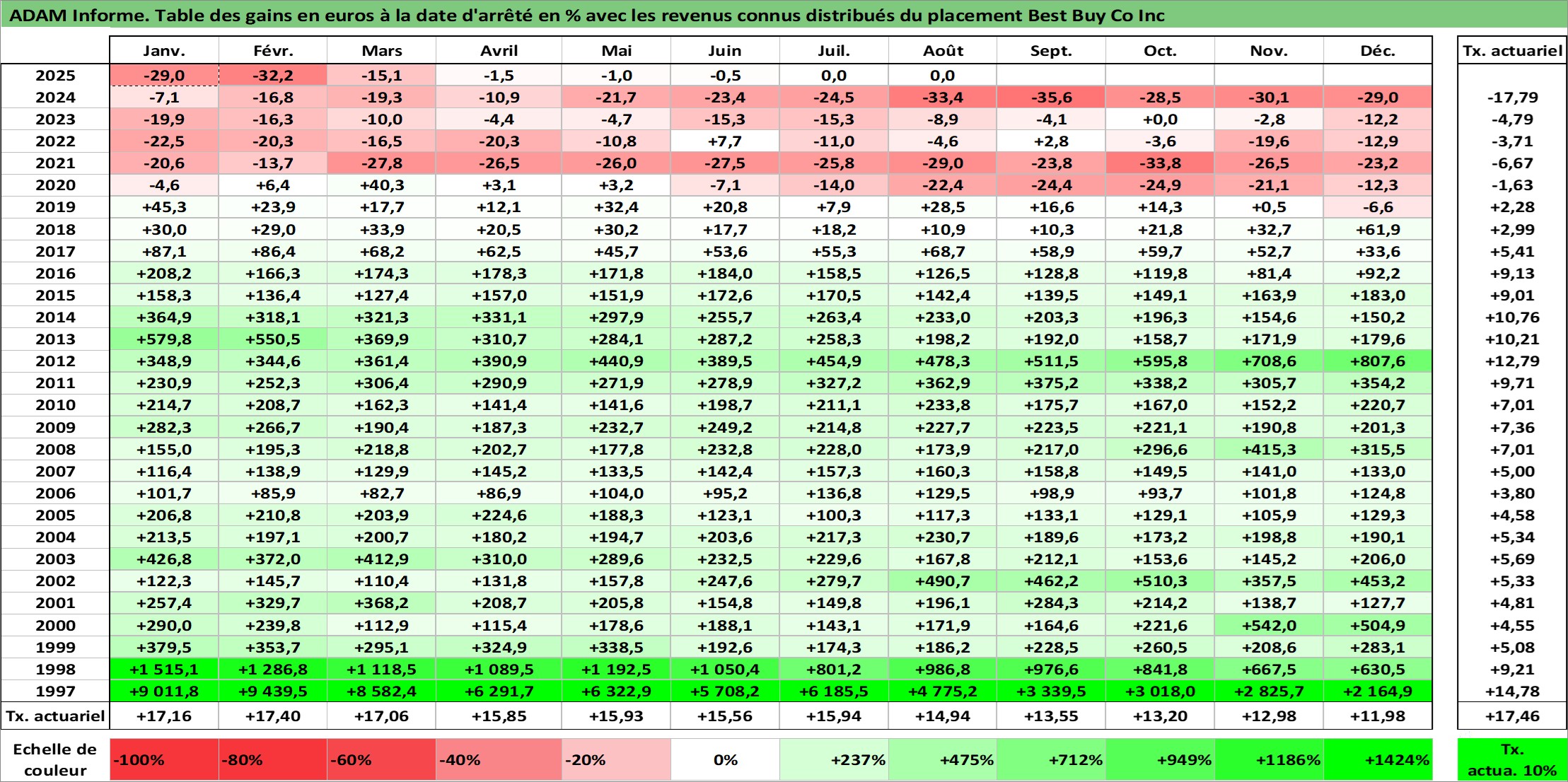Select the 'Août' column header
Image resolution: width=1568 pixels, height=782 pixels.
click(943, 50)
